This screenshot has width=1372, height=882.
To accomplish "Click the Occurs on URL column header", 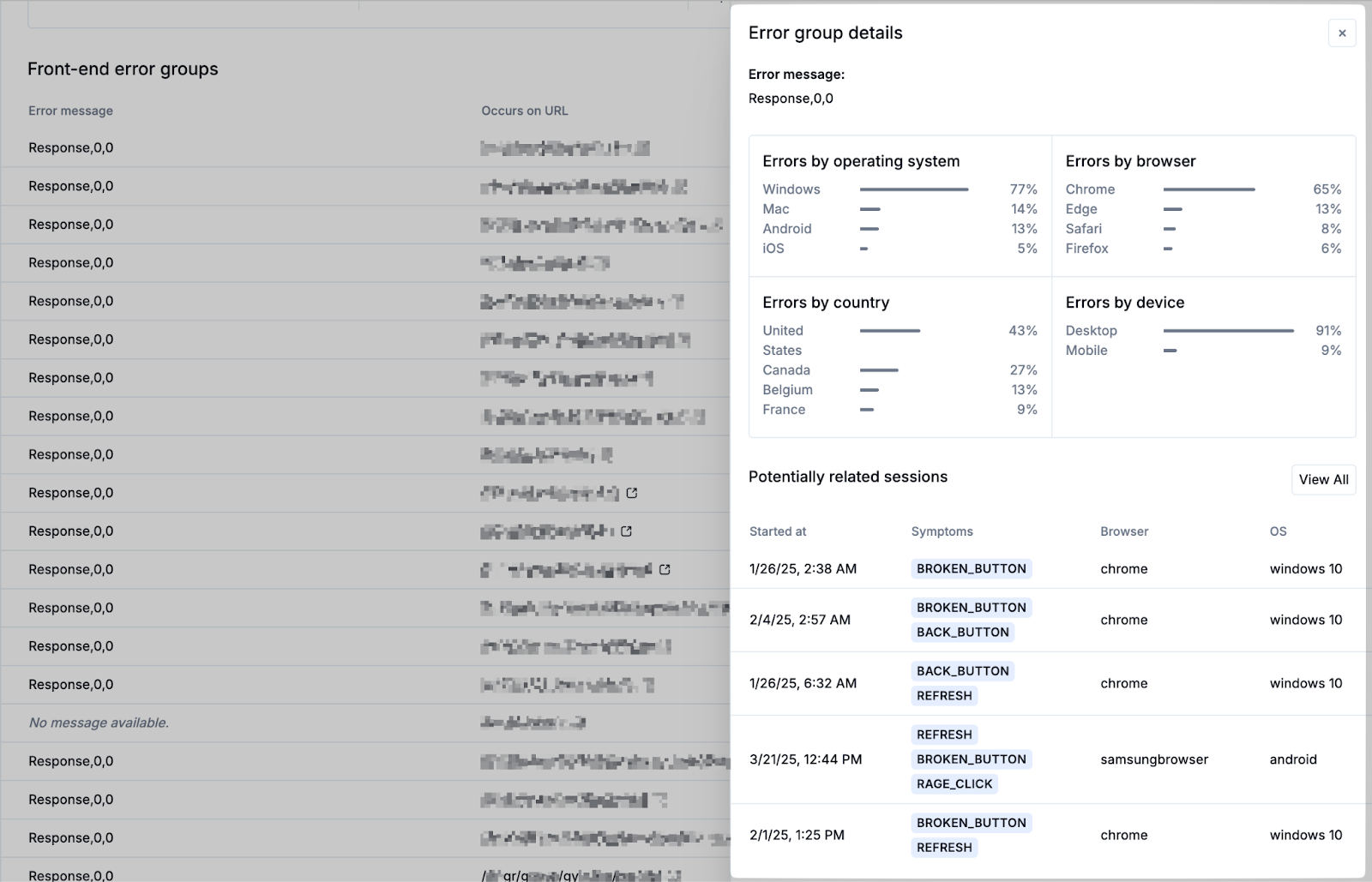I will click(x=524, y=111).
